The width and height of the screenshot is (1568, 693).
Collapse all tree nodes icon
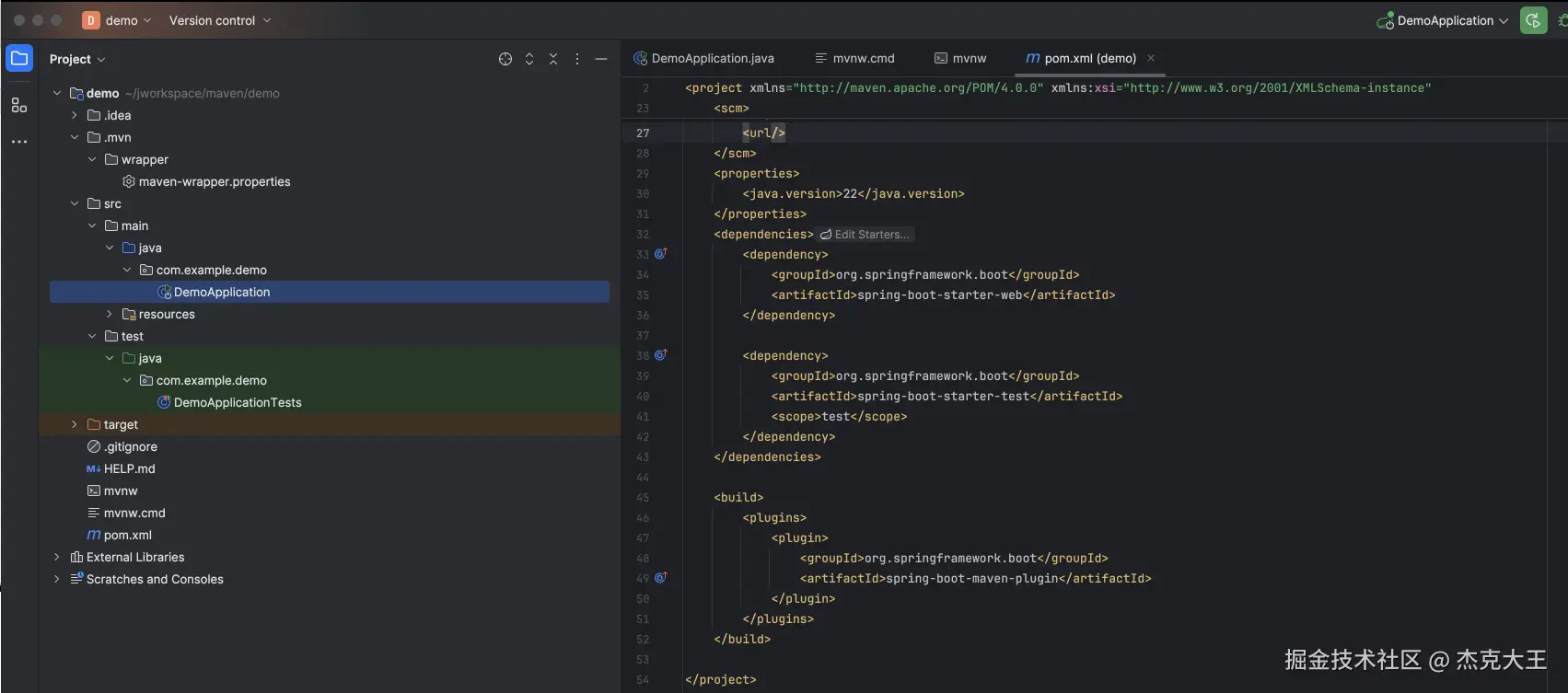point(553,59)
